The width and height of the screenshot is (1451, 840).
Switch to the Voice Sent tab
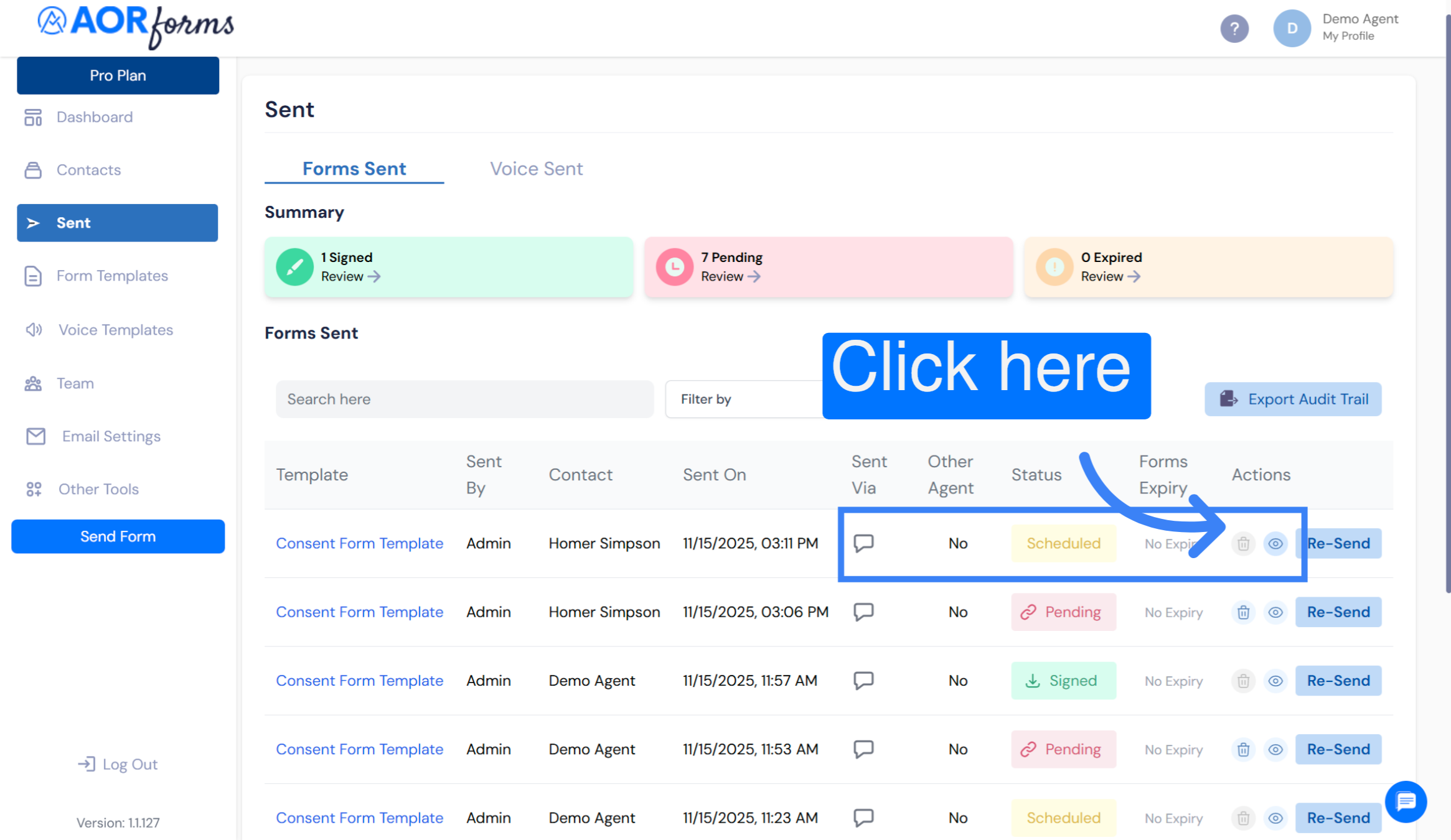point(536,169)
